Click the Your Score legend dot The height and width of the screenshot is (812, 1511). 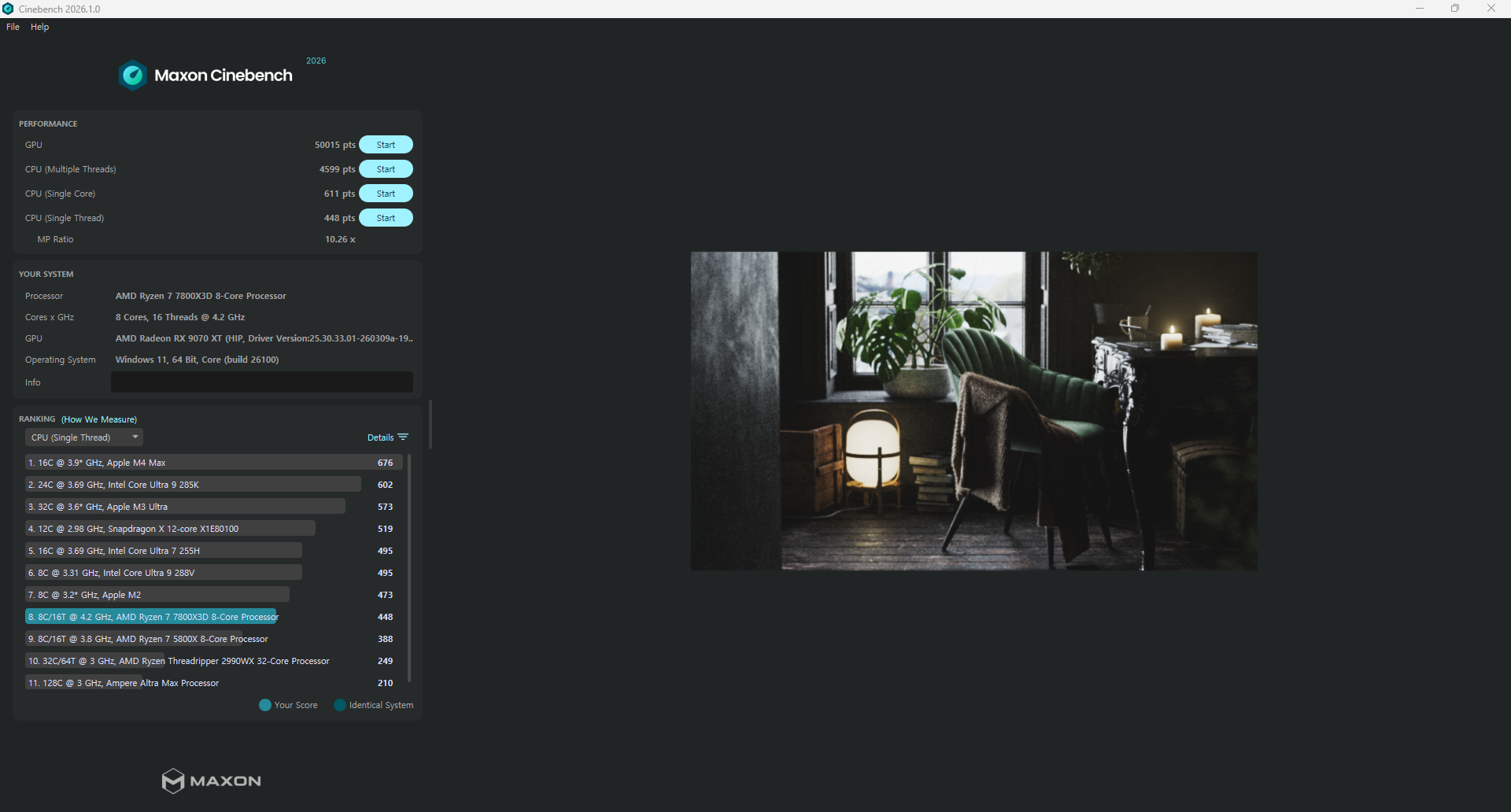point(265,705)
